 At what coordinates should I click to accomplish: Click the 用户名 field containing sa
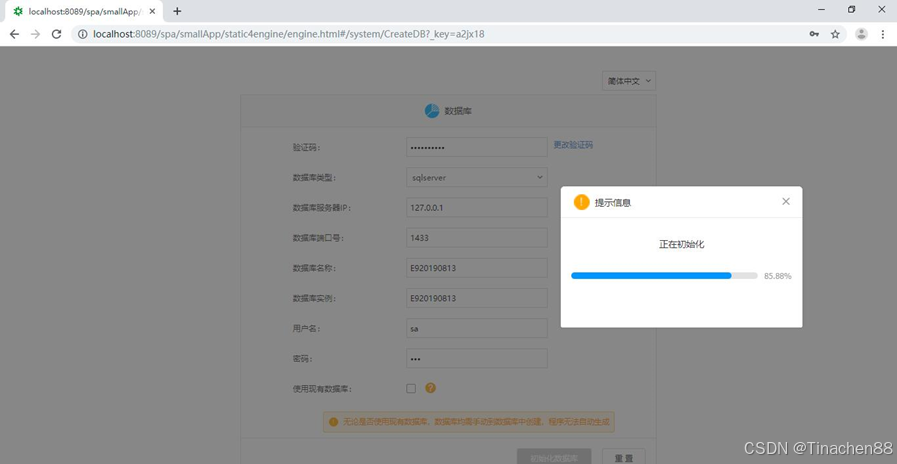tap(476, 328)
